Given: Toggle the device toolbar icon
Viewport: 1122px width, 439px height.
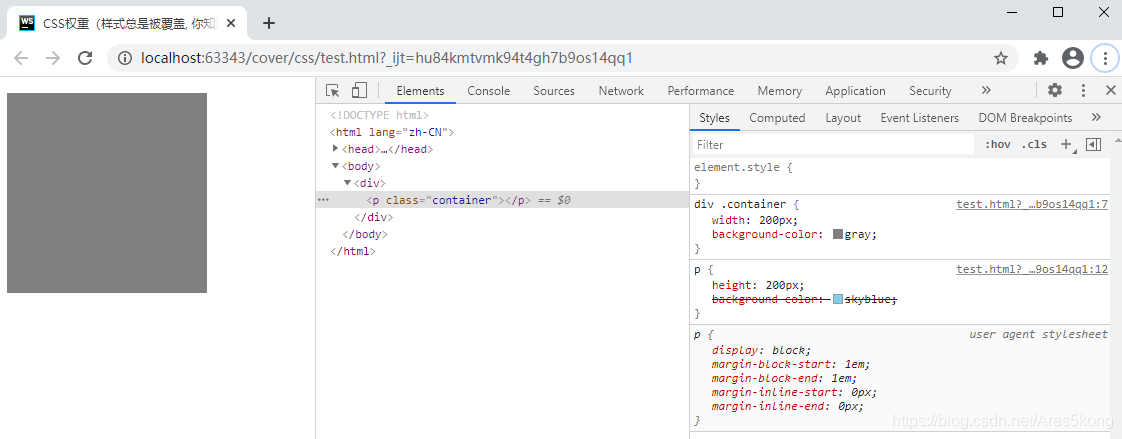Looking at the screenshot, I should [359, 90].
